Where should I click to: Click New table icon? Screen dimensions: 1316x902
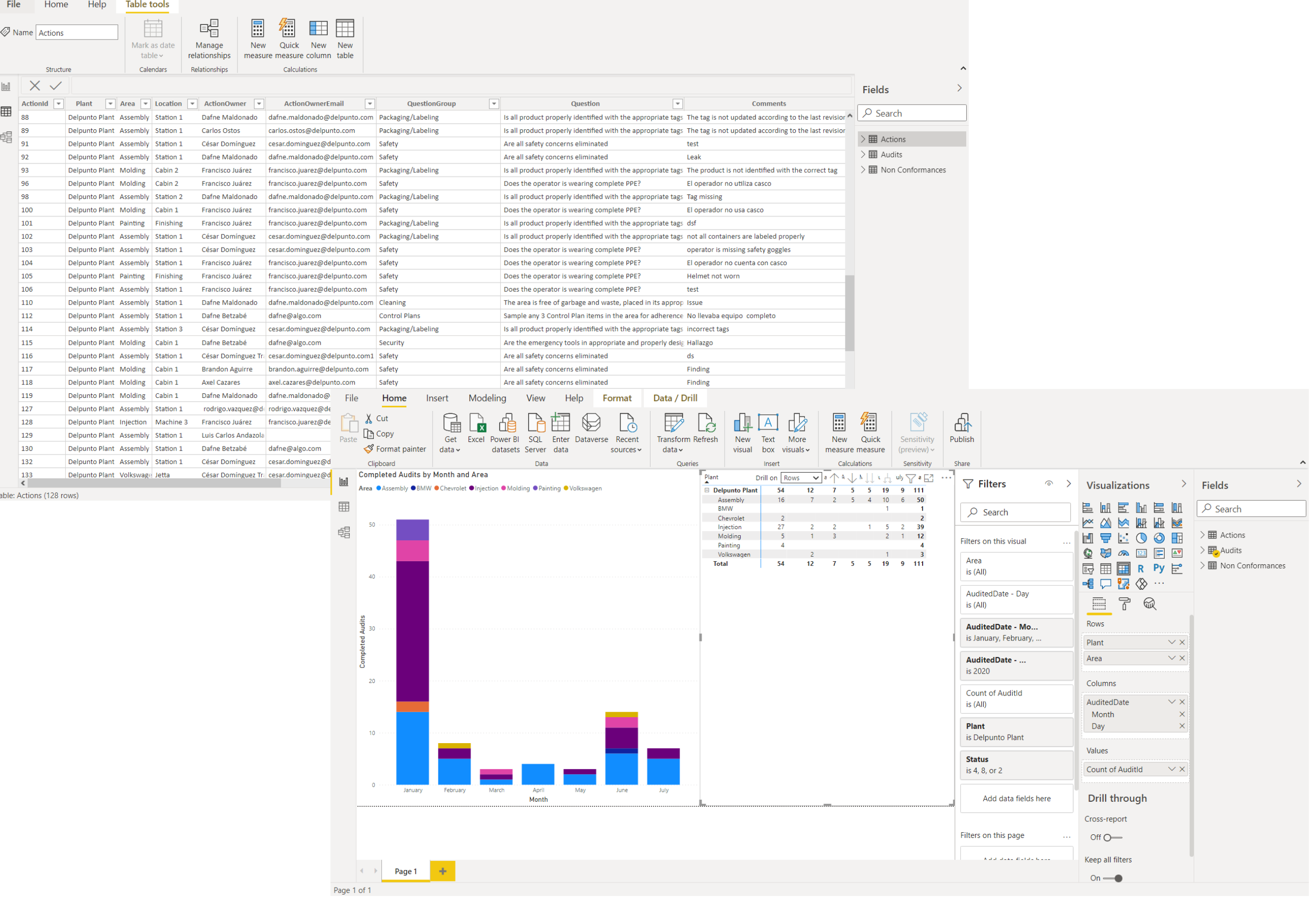tap(346, 28)
